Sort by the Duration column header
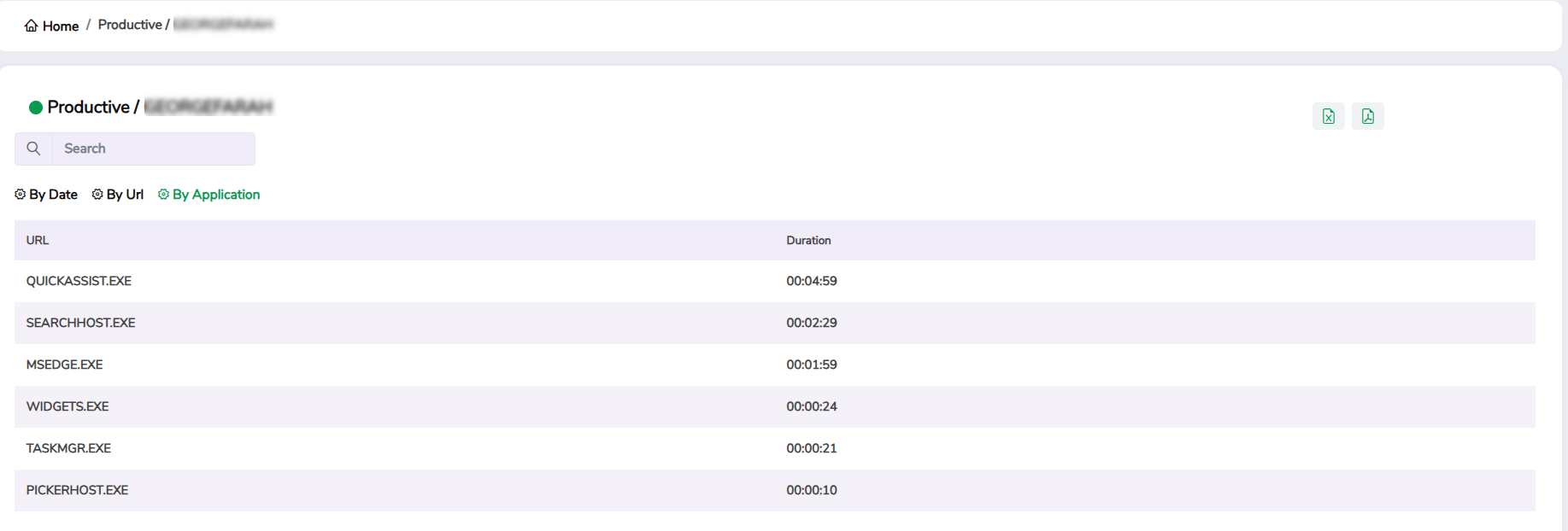Image resolution: width=1568 pixels, height=531 pixels. pyautogui.click(x=808, y=241)
